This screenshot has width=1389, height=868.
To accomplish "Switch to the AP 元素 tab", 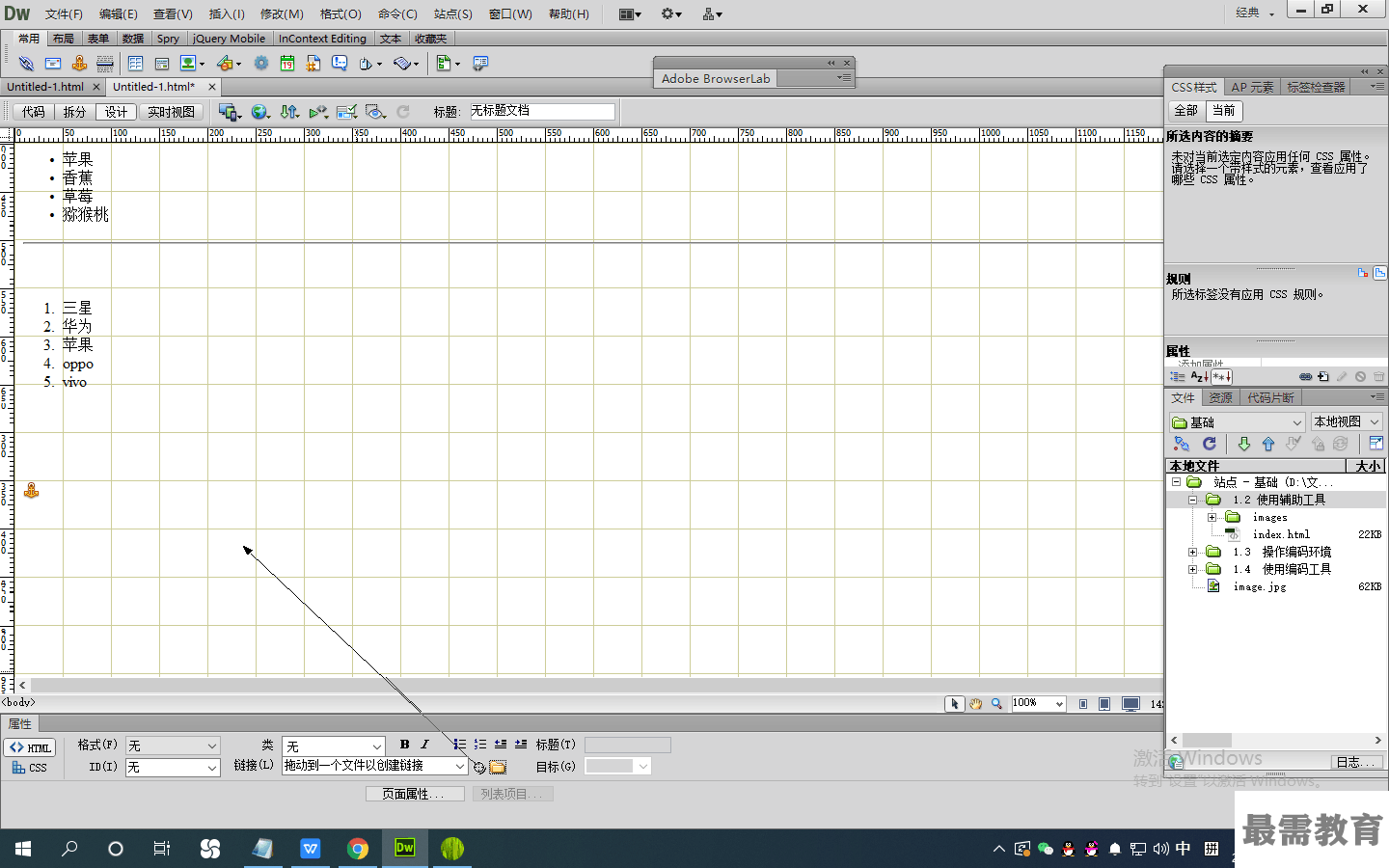I will (x=1252, y=87).
